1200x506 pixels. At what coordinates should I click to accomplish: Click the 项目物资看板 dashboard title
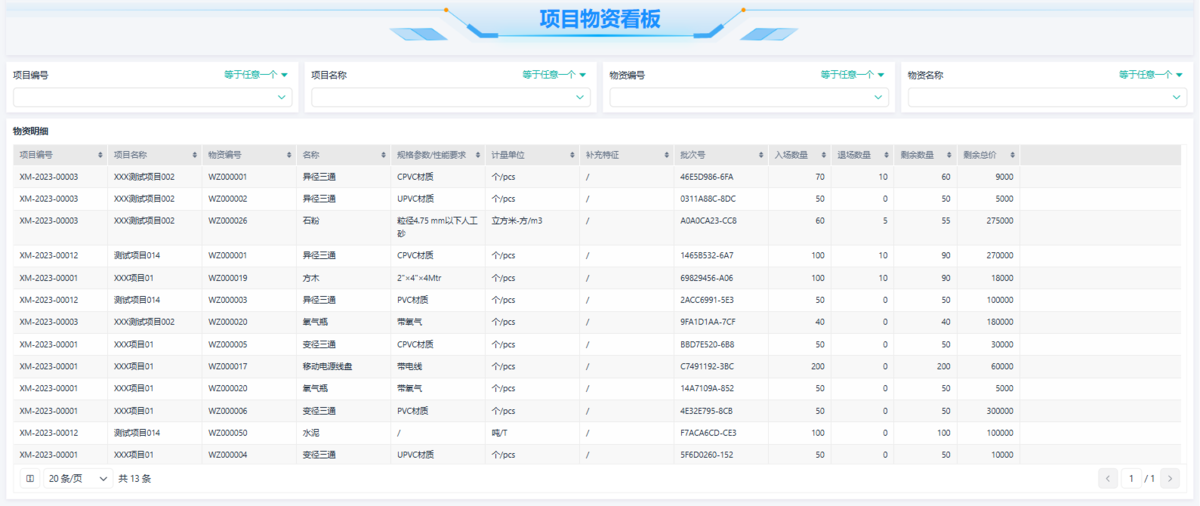tap(599, 20)
